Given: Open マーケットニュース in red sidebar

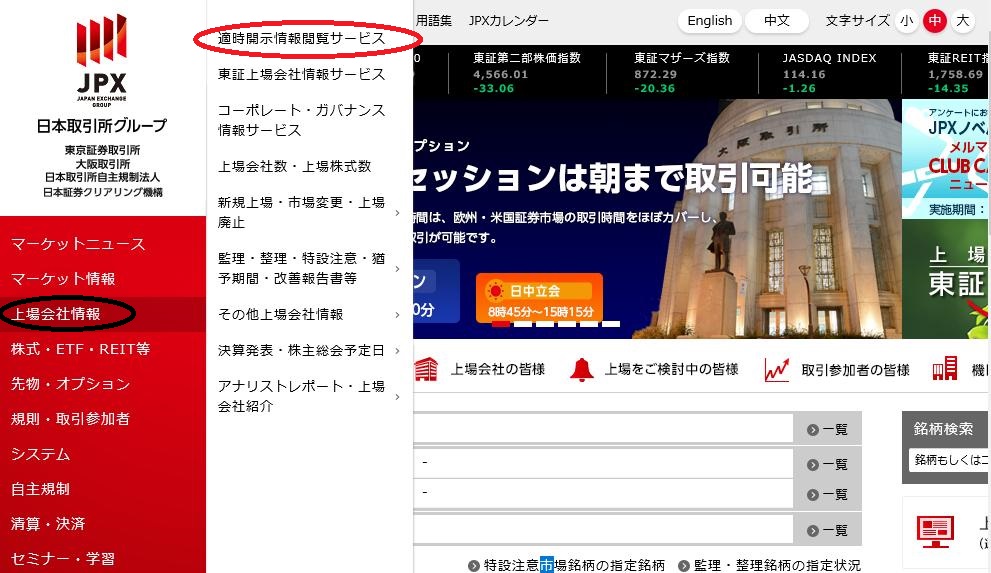Looking at the screenshot, I should pyautogui.click(x=78, y=244).
